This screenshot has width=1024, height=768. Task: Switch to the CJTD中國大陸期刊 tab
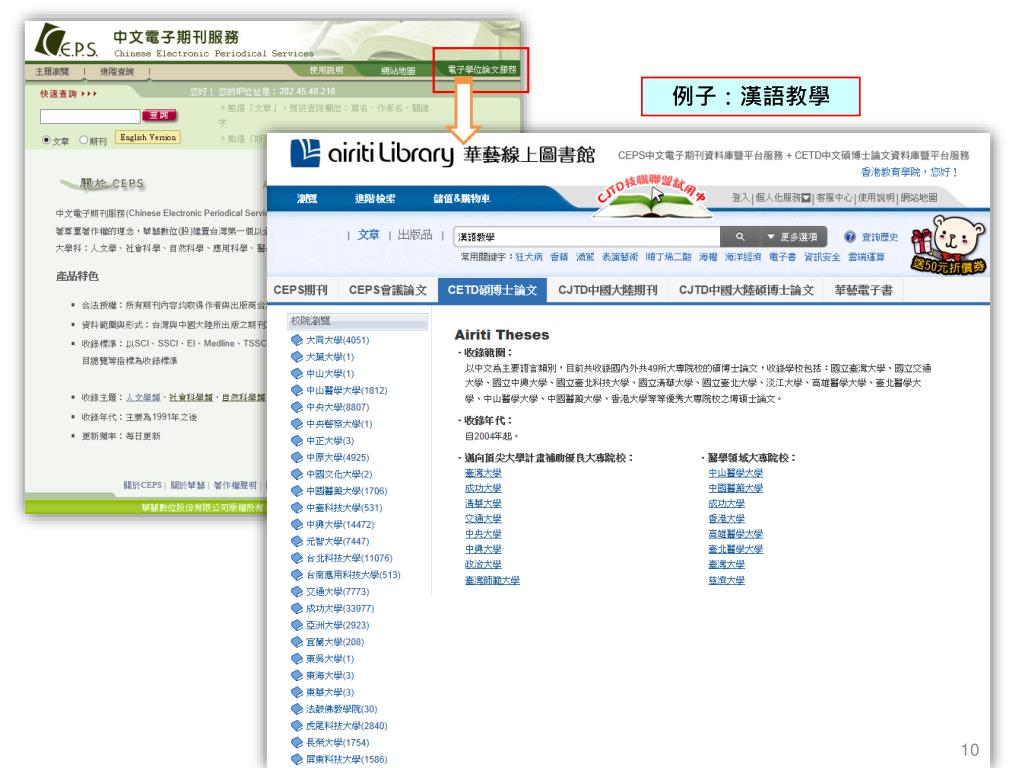tap(607, 290)
